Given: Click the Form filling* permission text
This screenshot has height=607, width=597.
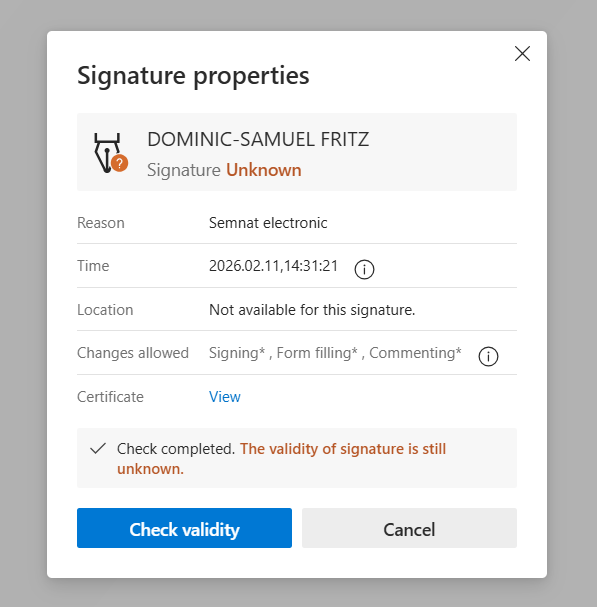Looking at the screenshot, I should [x=317, y=353].
